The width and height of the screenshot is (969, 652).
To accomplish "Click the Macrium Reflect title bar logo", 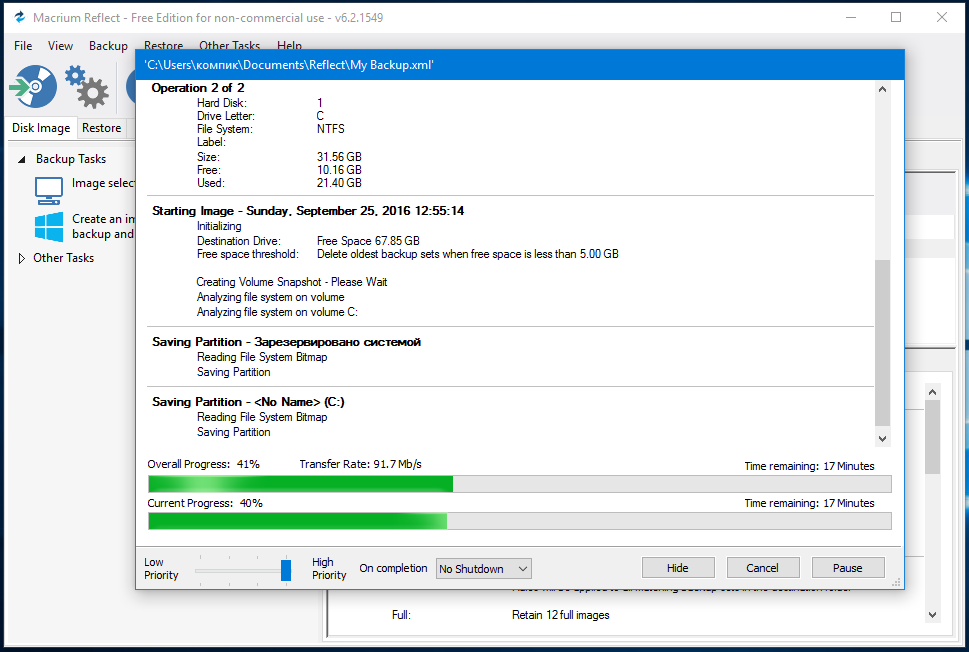I will point(20,17).
